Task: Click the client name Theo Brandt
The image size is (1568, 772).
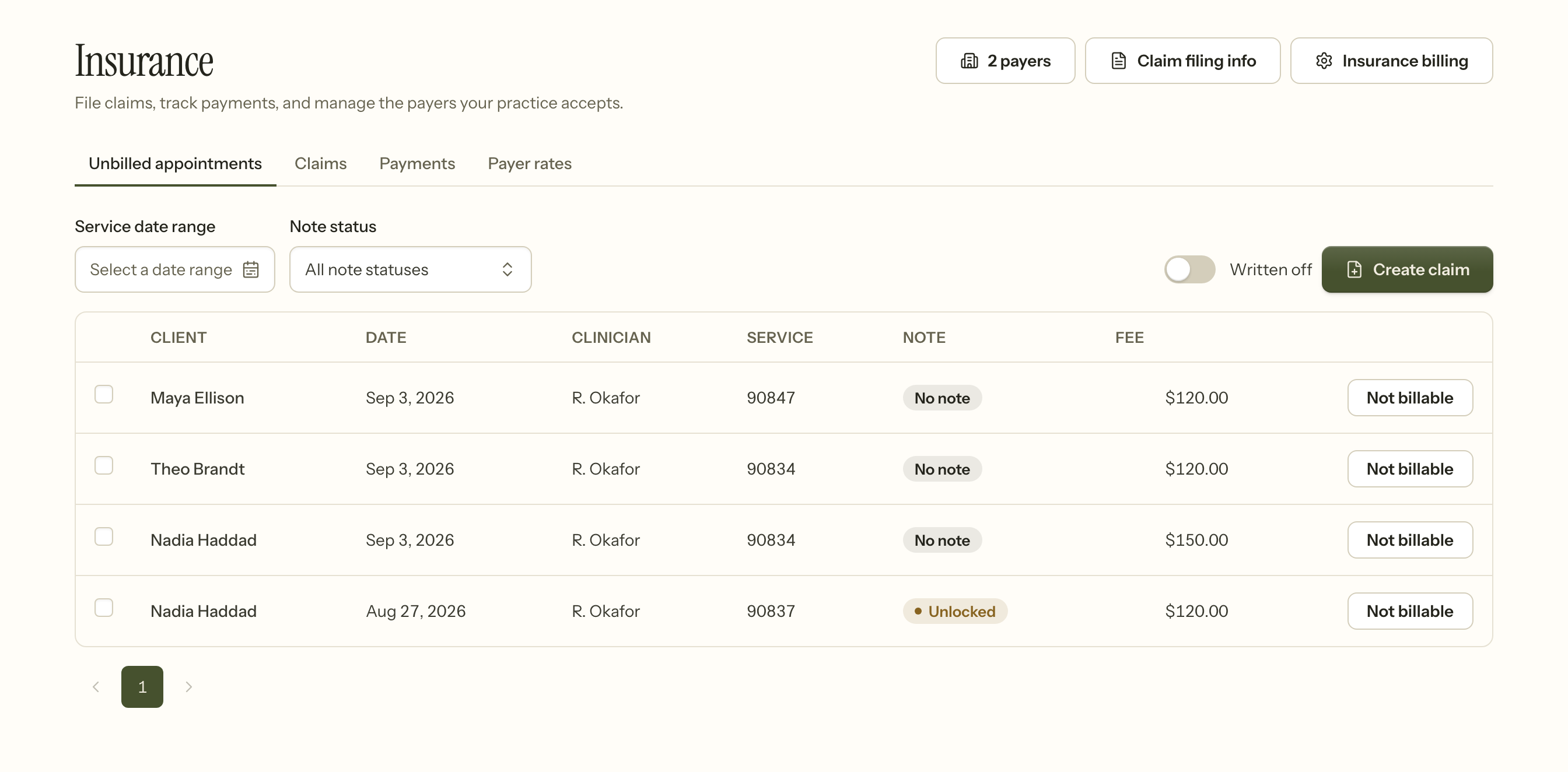Action: (x=197, y=469)
